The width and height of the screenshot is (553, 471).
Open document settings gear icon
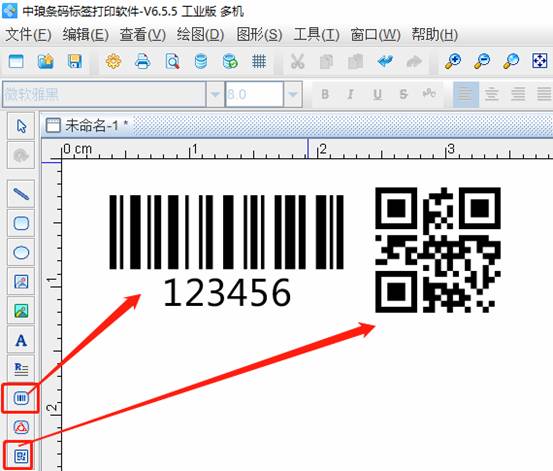(x=114, y=62)
